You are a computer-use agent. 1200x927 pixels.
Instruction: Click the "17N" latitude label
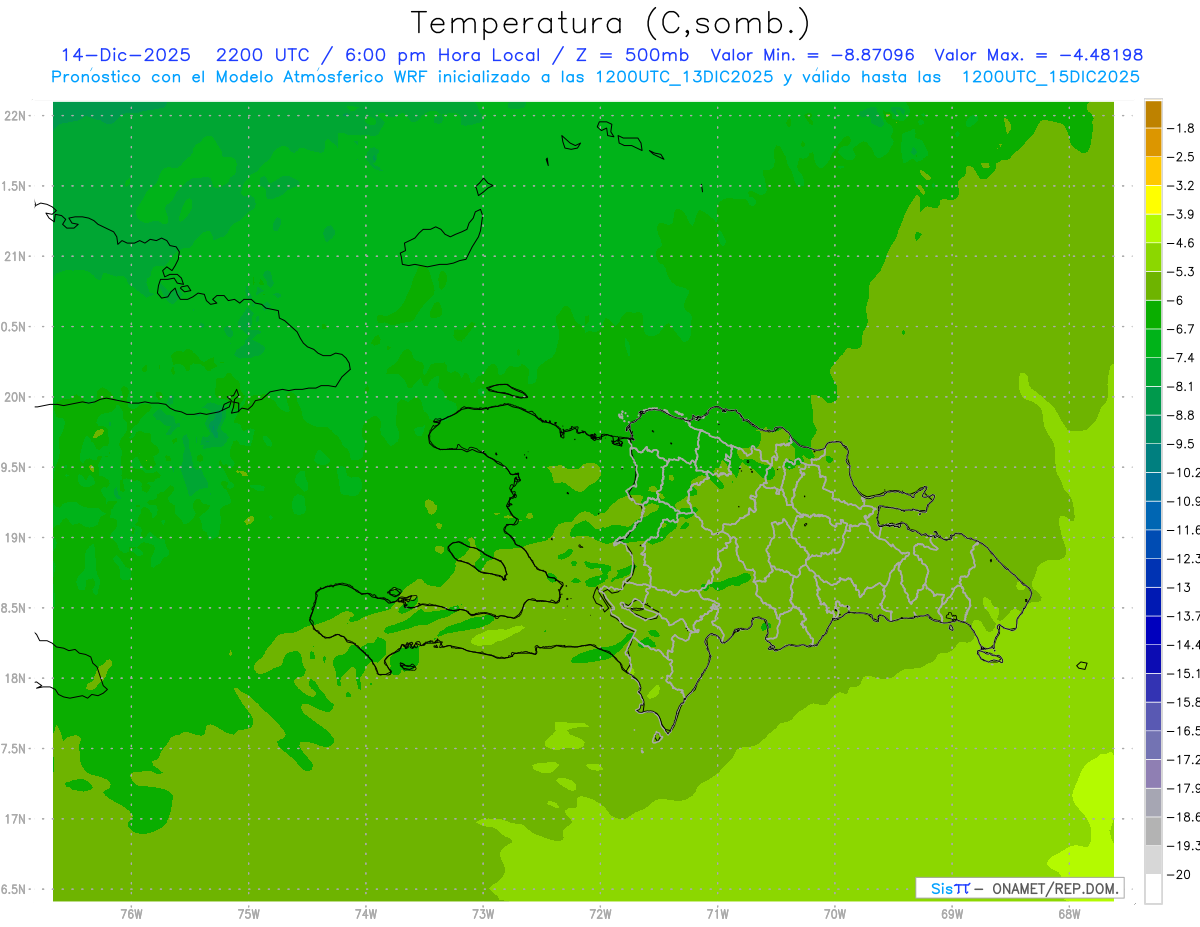point(17,819)
